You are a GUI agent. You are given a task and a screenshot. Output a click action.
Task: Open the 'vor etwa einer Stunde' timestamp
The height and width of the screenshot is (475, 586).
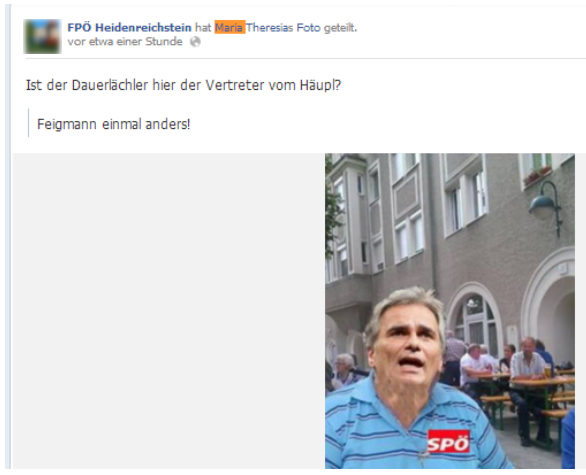coord(125,41)
